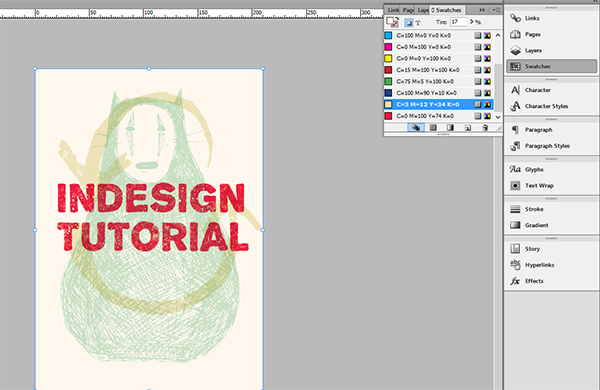Collapse panel with double-arrow button
Viewport: 600px width, 390px height.
482,10
